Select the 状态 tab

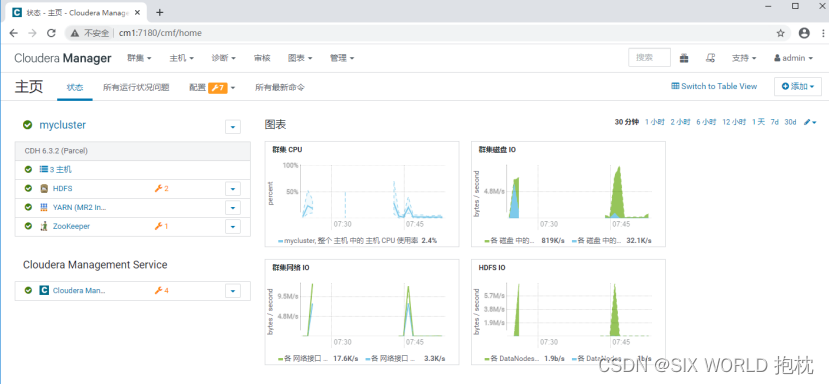pos(75,88)
